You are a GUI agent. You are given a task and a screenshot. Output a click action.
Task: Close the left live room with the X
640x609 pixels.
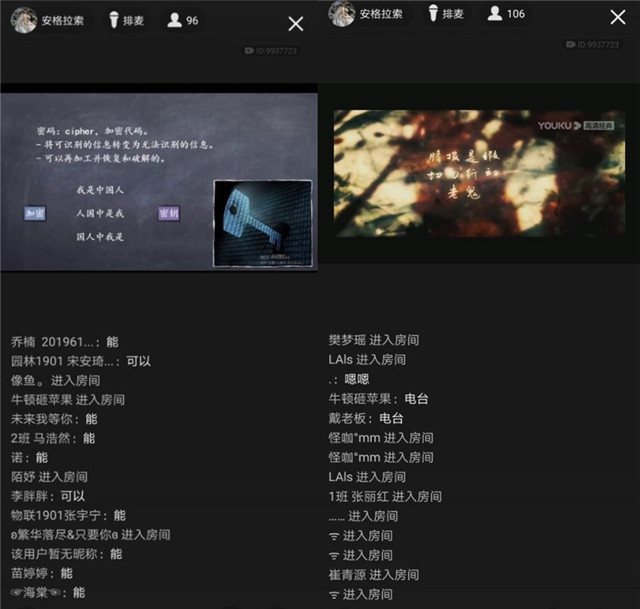[296, 24]
